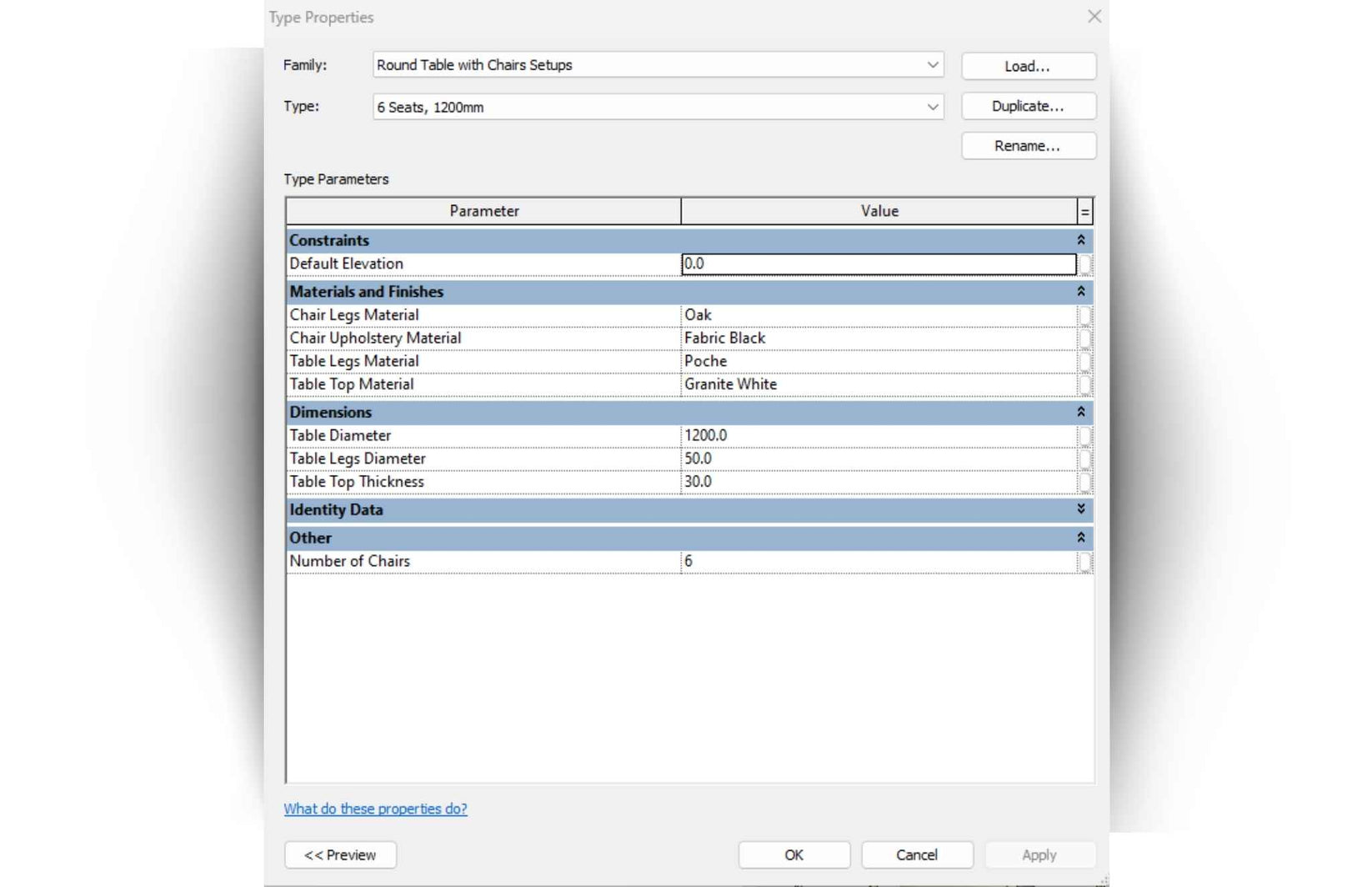Collapse the Materials and Finishes section
Screen dimensions: 1372x887
[x=1080, y=292]
